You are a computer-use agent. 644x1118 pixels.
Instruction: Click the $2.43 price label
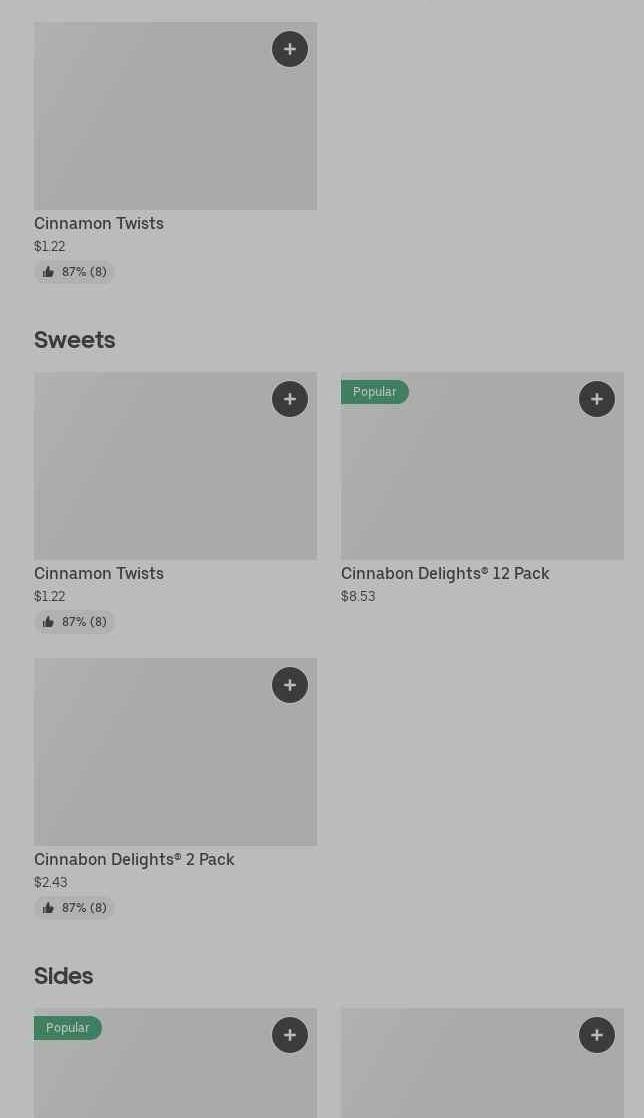[51, 883]
